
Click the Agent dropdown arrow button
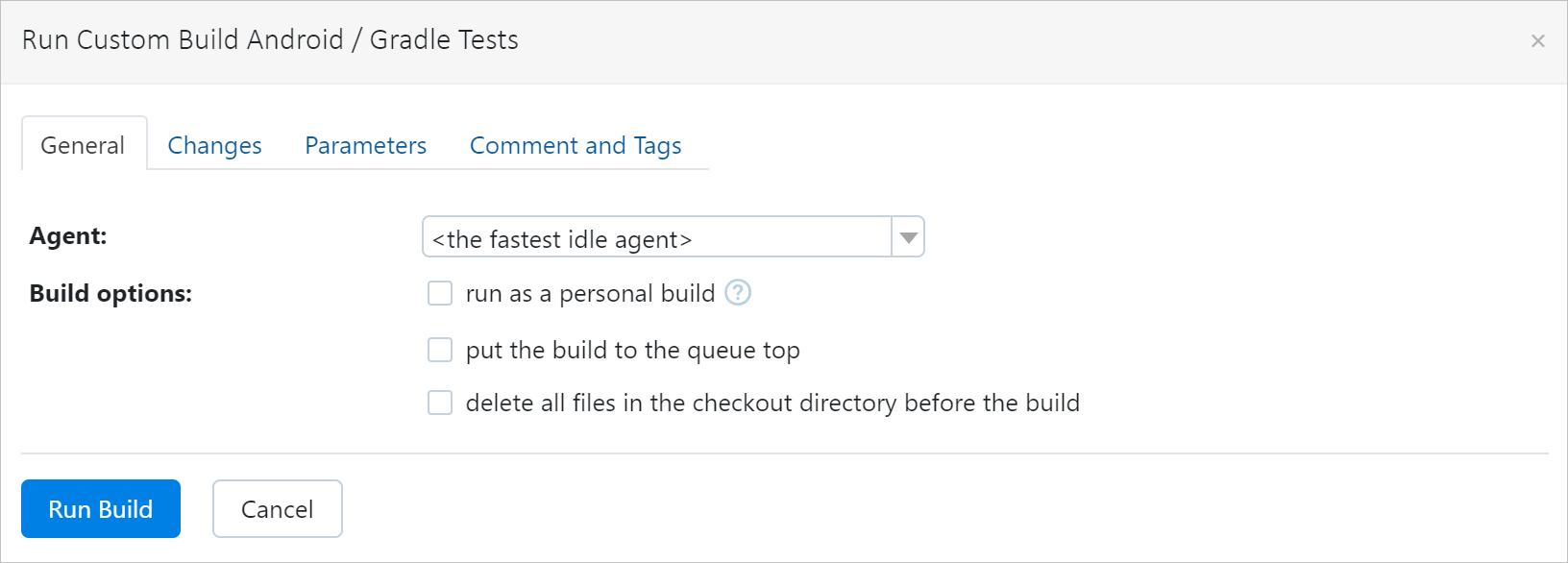[x=908, y=237]
